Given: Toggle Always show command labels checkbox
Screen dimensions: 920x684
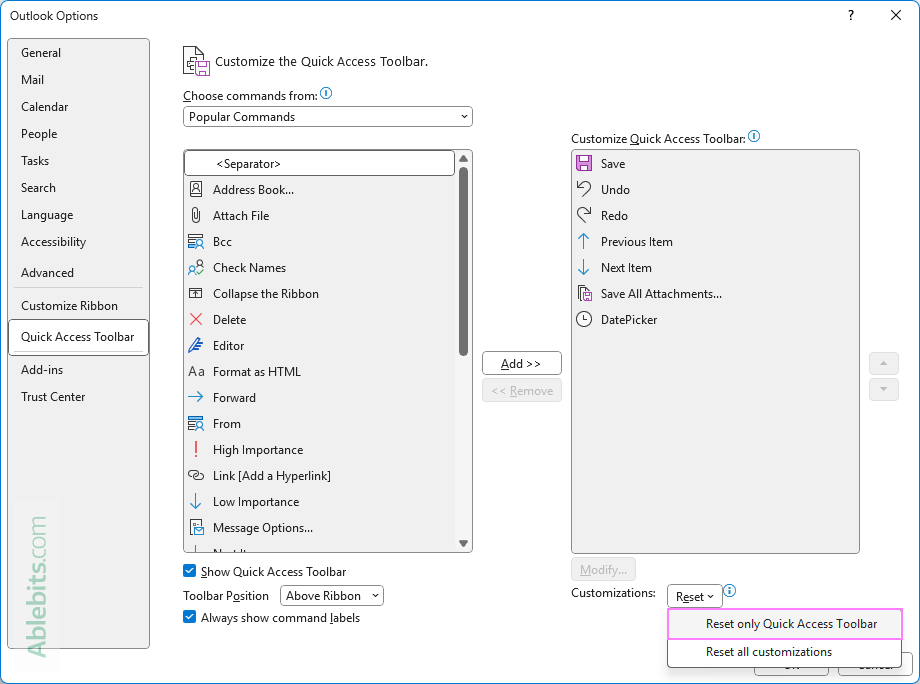Looking at the screenshot, I should coord(190,617).
